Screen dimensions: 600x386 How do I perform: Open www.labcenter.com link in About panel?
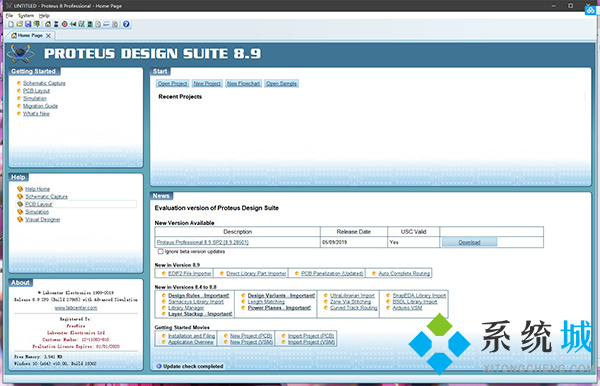(76, 308)
